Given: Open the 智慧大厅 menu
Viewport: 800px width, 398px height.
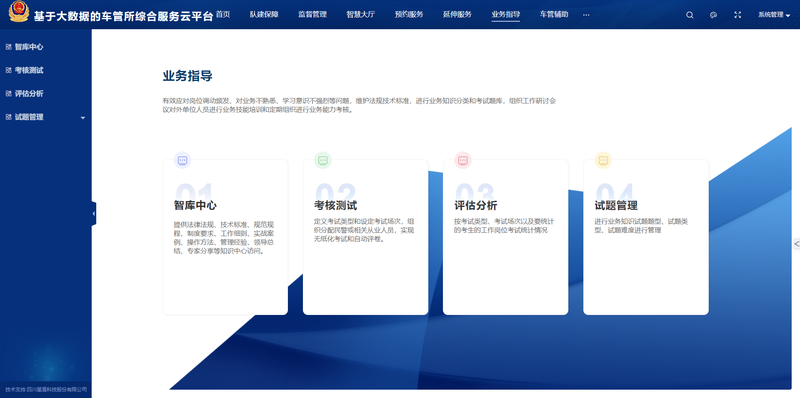Looking at the screenshot, I should click(x=361, y=14).
